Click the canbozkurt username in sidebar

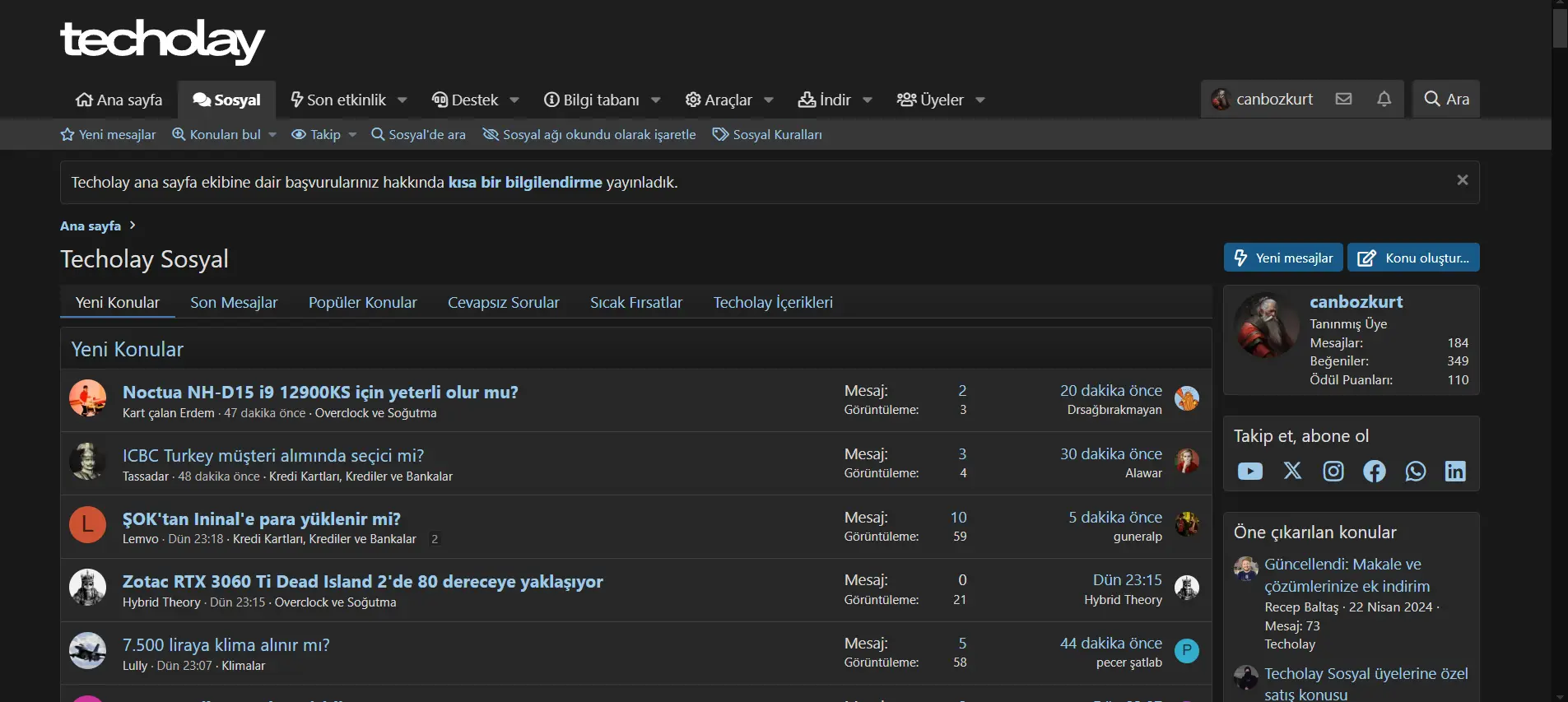click(1356, 301)
